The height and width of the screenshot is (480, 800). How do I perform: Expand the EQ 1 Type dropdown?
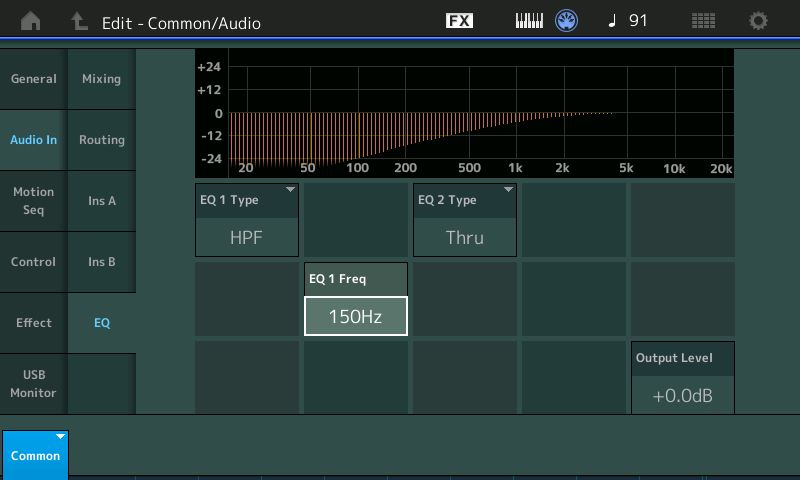click(x=247, y=220)
